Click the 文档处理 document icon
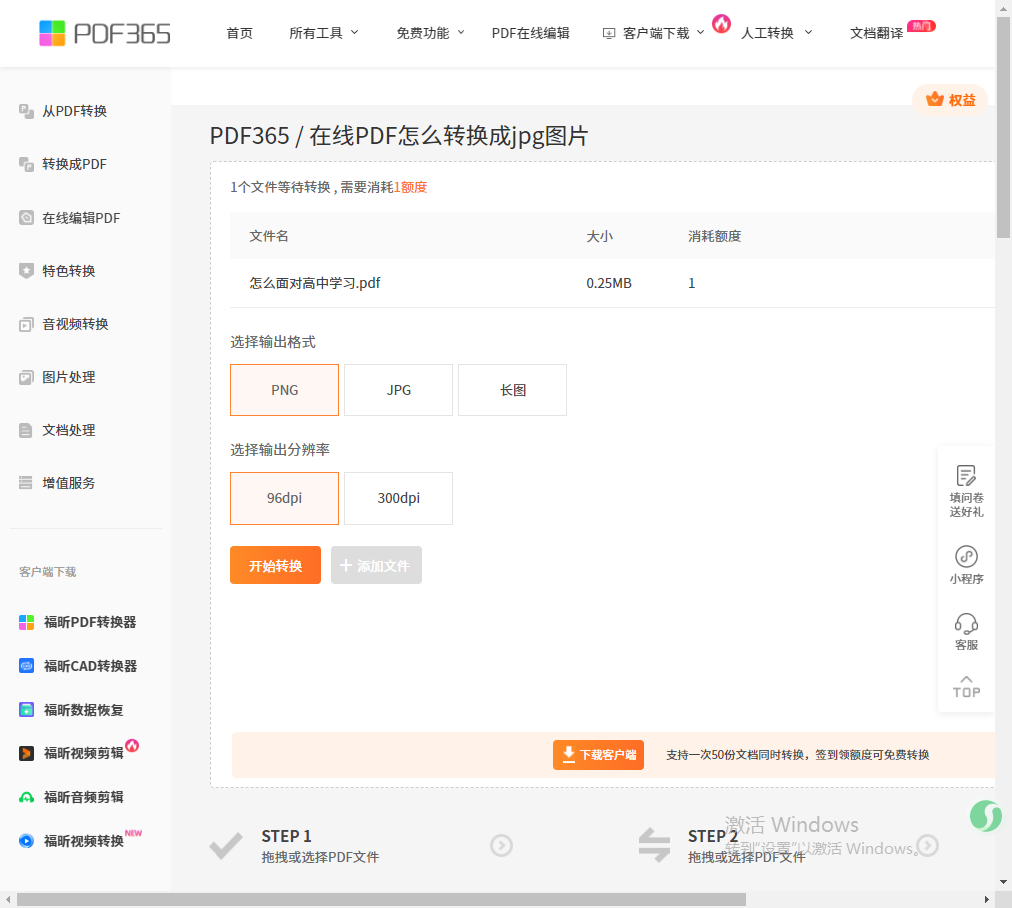This screenshot has width=1012, height=908. point(26,430)
